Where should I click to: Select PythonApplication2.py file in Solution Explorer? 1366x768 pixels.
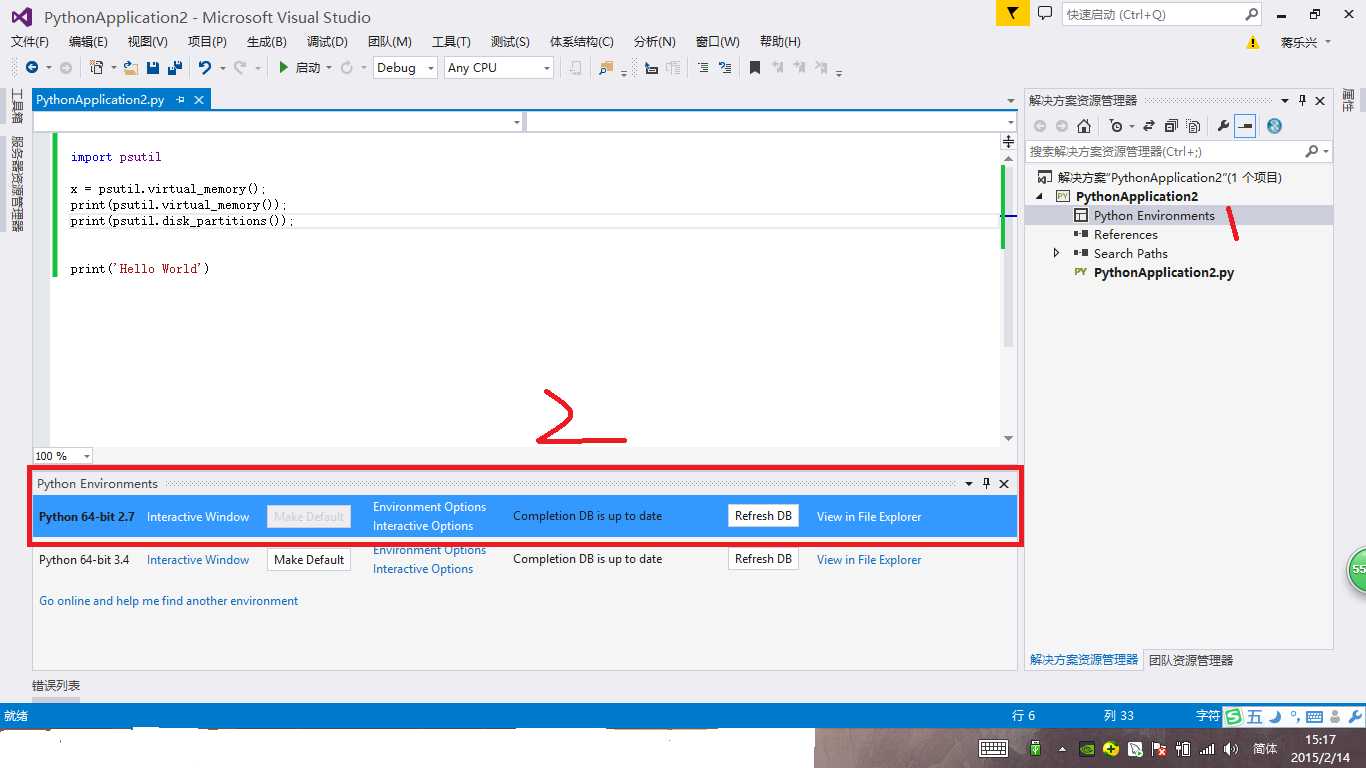click(1164, 272)
